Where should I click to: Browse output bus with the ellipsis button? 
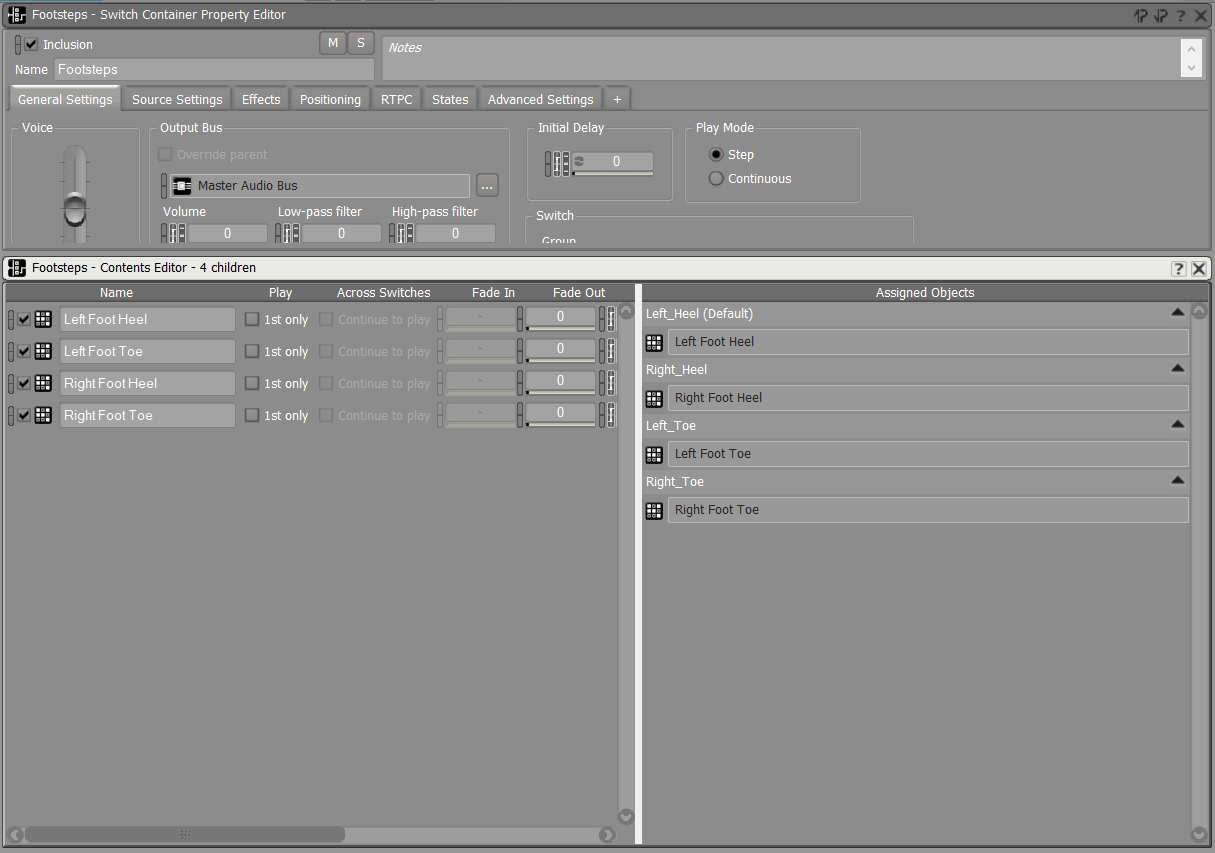click(x=487, y=185)
